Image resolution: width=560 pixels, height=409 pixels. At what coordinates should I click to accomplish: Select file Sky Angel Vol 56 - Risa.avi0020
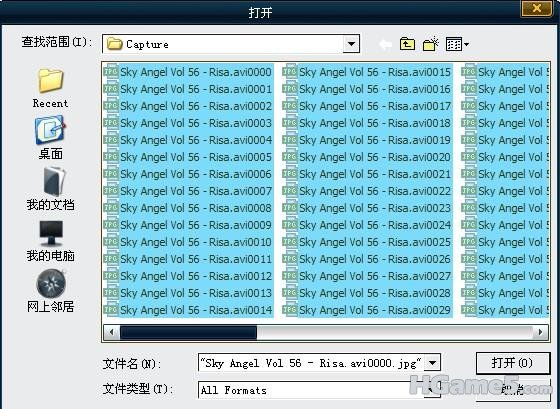pos(367,157)
